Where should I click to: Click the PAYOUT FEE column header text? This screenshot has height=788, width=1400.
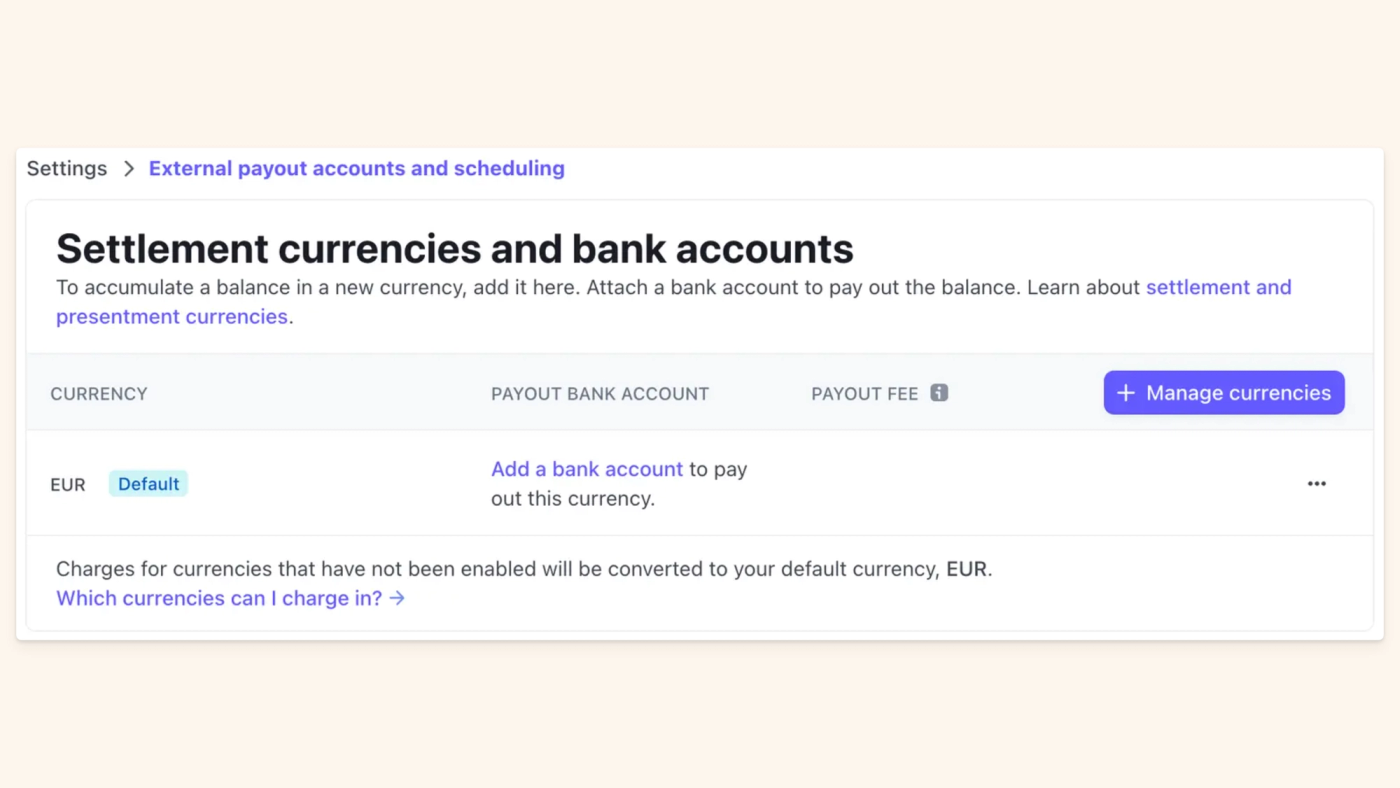[x=864, y=394]
